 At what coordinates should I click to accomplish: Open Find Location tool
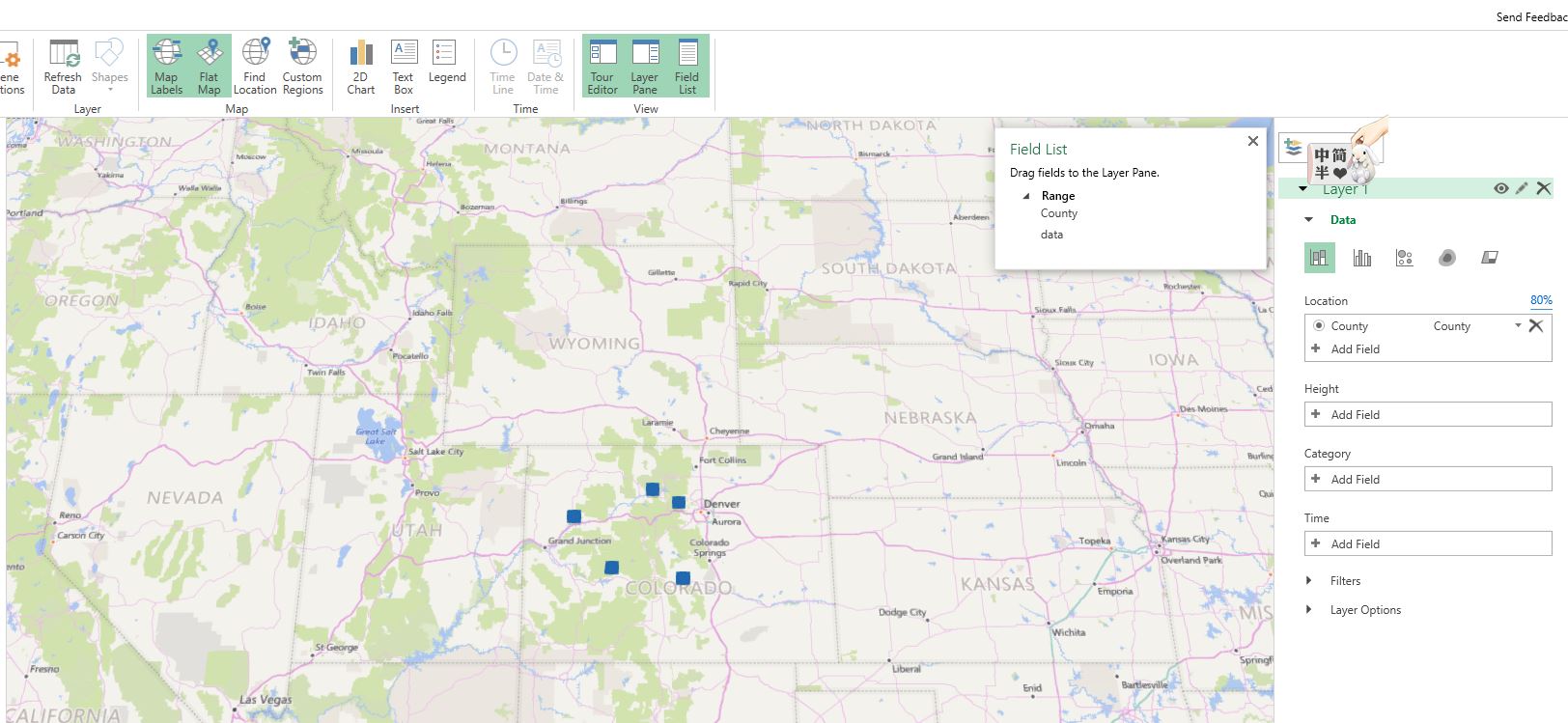[255, 67]
